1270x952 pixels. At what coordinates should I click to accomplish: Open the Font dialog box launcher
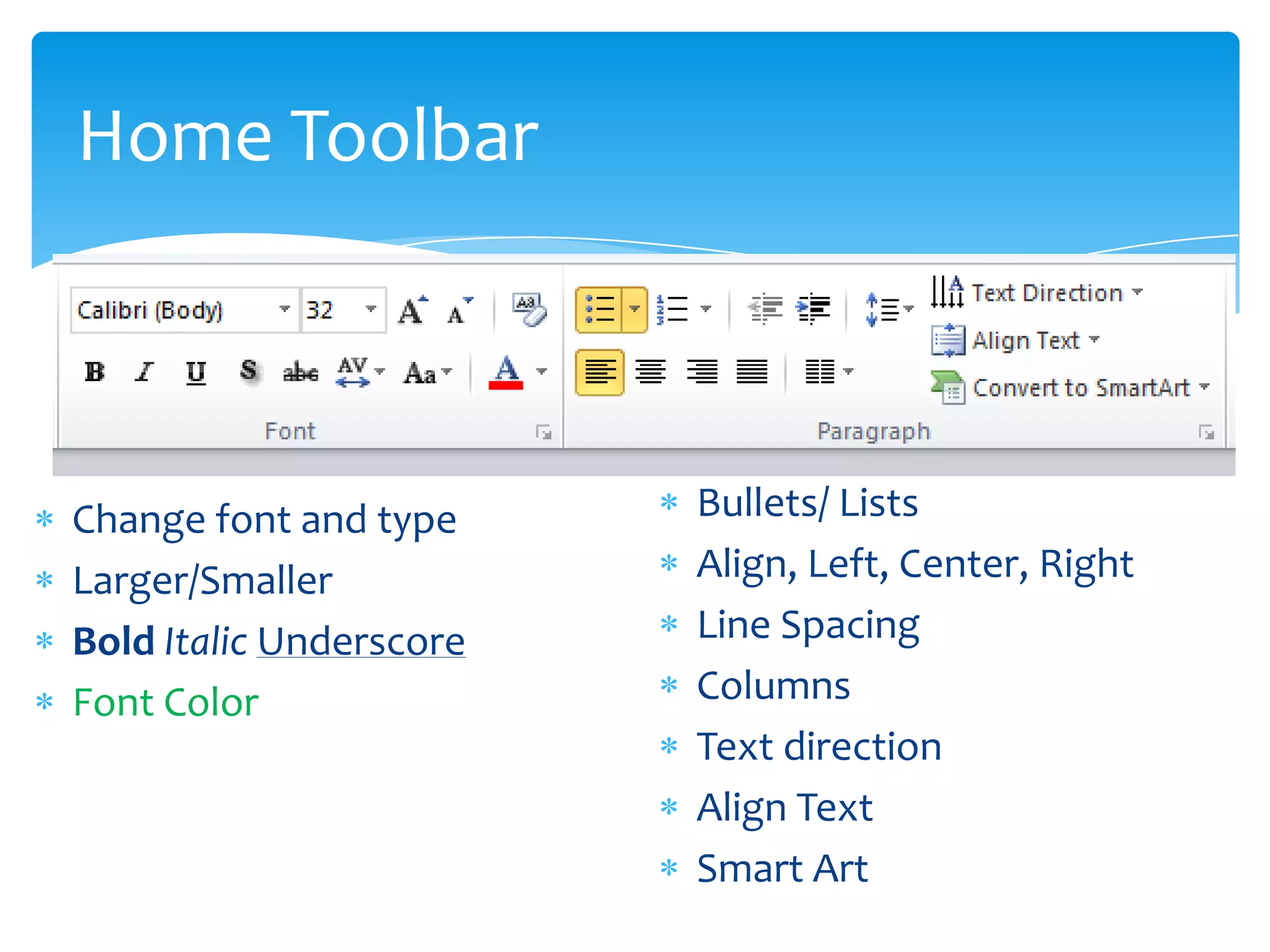pyautogui.click(x=544, y=432)
